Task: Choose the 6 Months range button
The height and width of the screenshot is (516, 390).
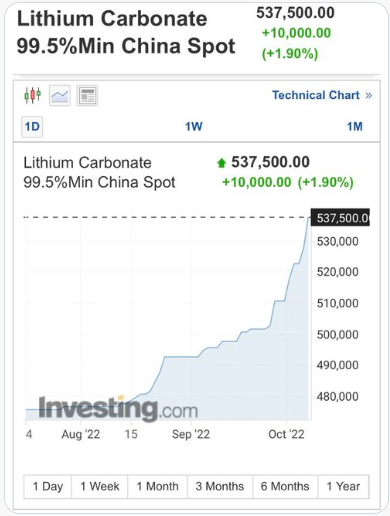Action: coord(285,486)
